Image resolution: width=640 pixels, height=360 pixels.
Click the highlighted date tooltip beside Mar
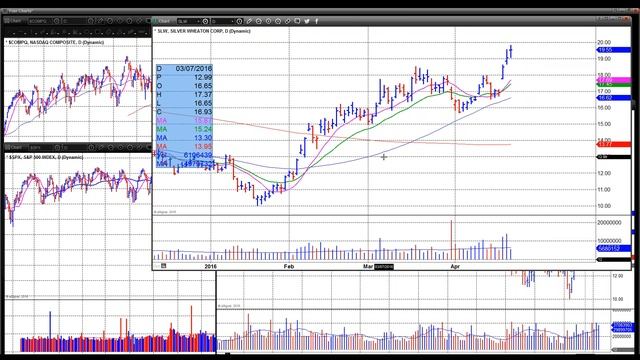[384, 267]
